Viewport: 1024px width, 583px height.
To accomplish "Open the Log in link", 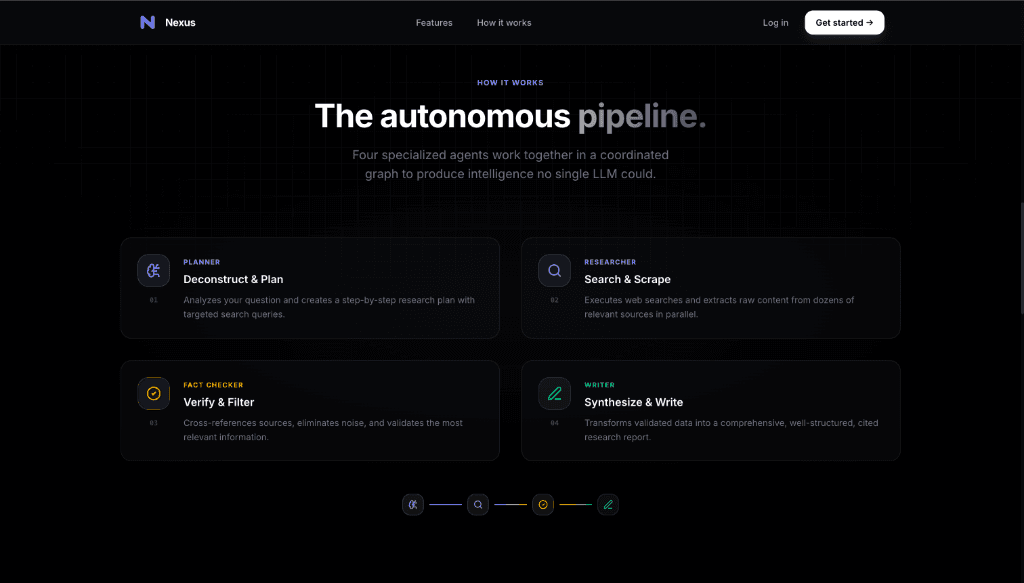I will 775,23.
